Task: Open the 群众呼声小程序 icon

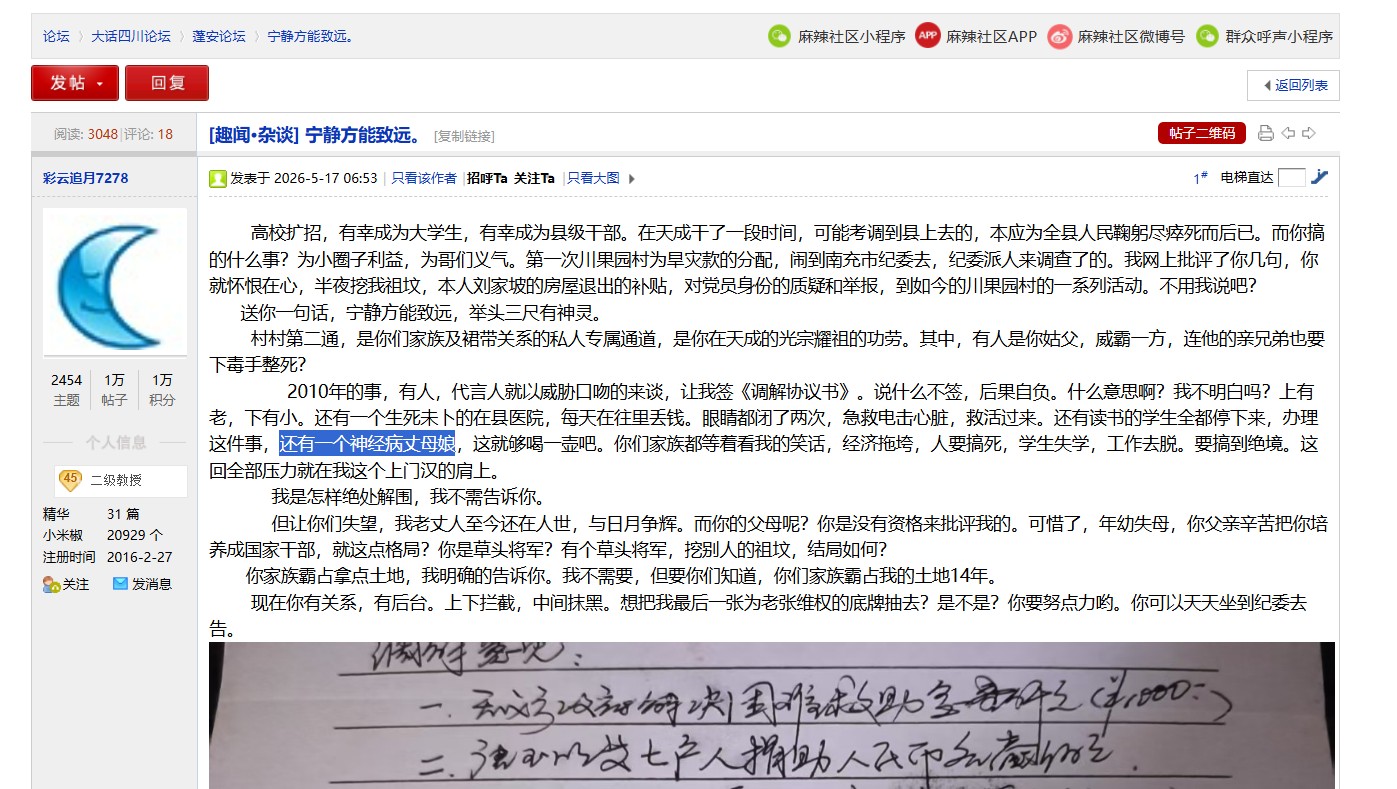Action: coord(1208,36)
